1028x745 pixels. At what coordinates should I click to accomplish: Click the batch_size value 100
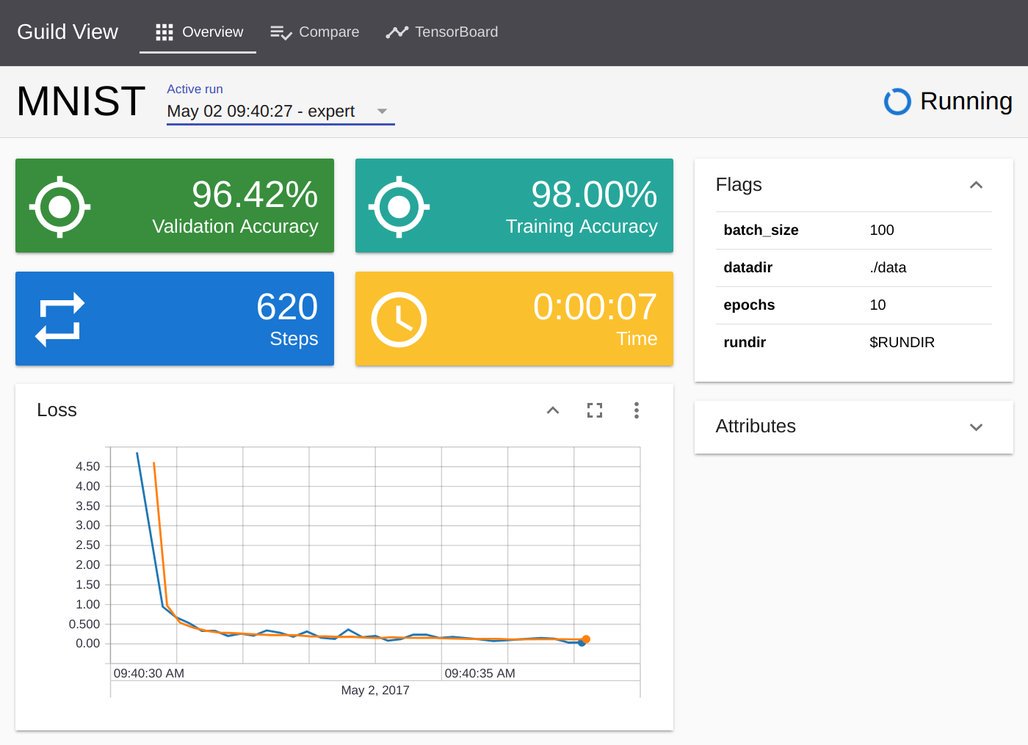click(x=882, y=230)
